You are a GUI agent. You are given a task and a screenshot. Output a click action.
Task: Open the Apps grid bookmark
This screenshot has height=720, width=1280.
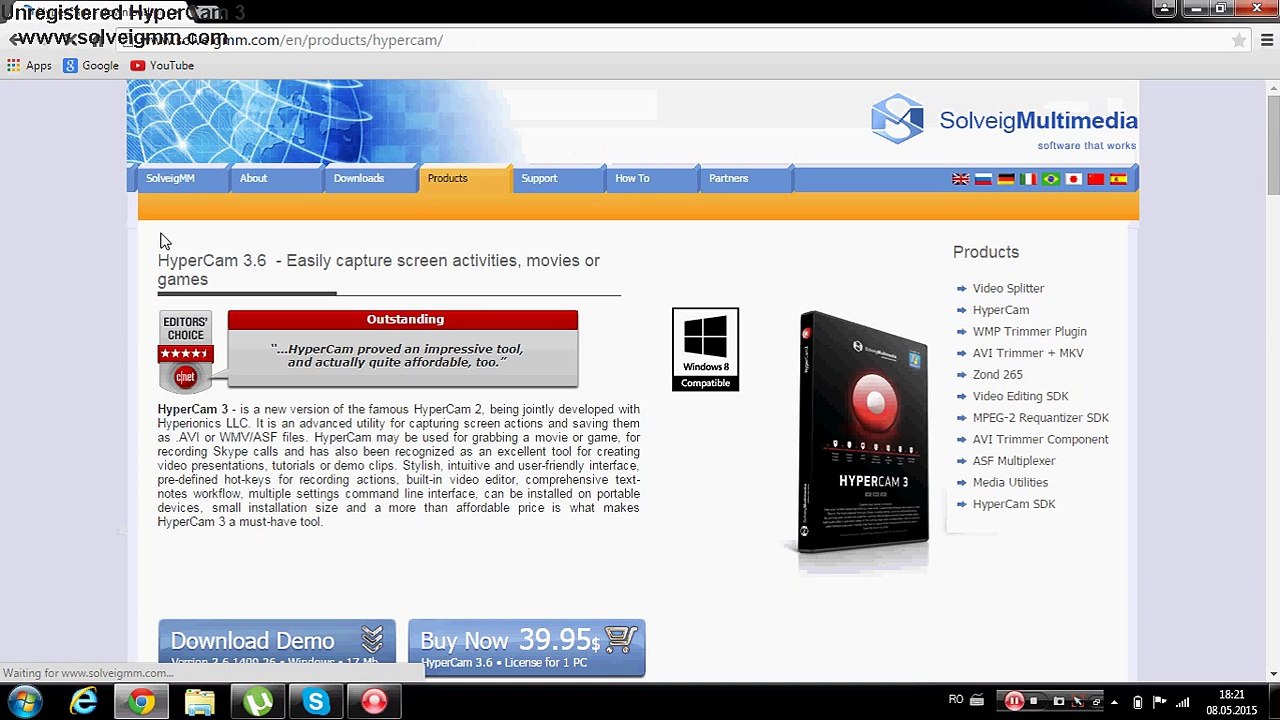pyautogui.click(x=29, y=65)
